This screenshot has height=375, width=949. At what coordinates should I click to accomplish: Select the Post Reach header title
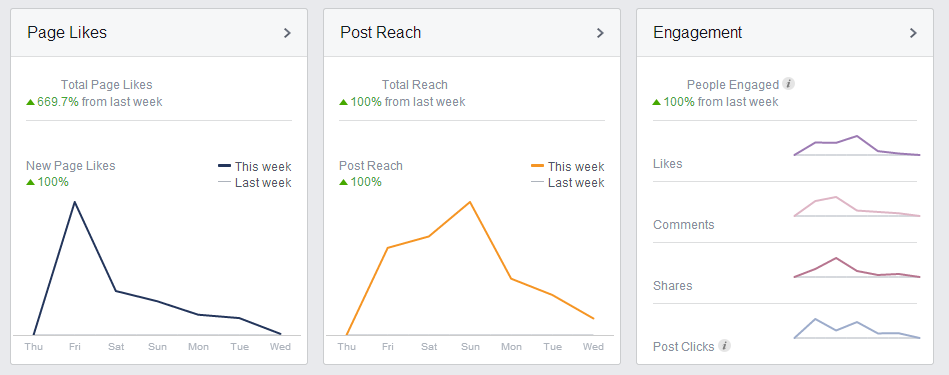[x=381, y=33]
